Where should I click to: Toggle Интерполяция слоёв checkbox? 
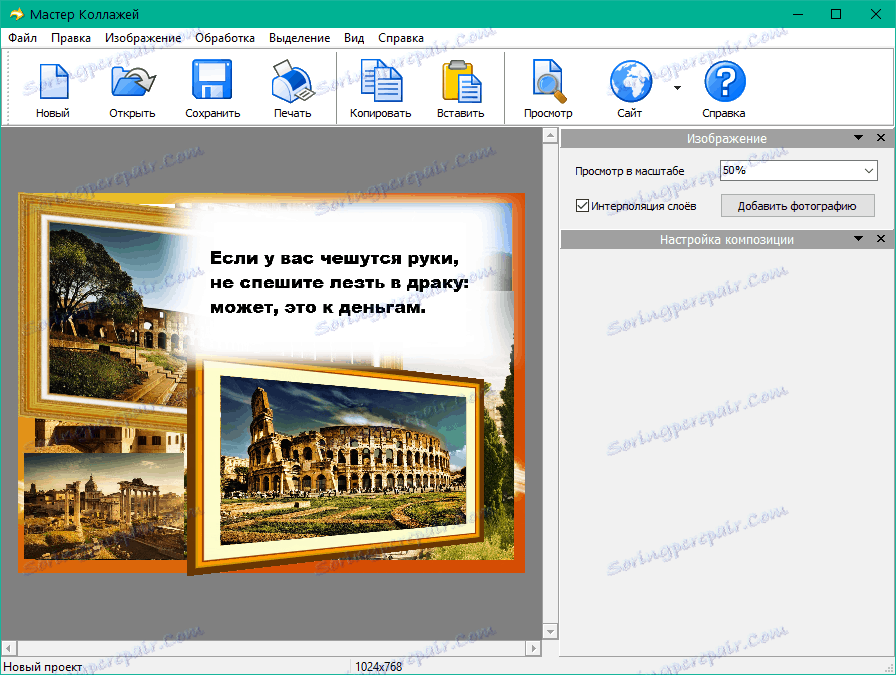pyautogui.click(x=582, y=206)
